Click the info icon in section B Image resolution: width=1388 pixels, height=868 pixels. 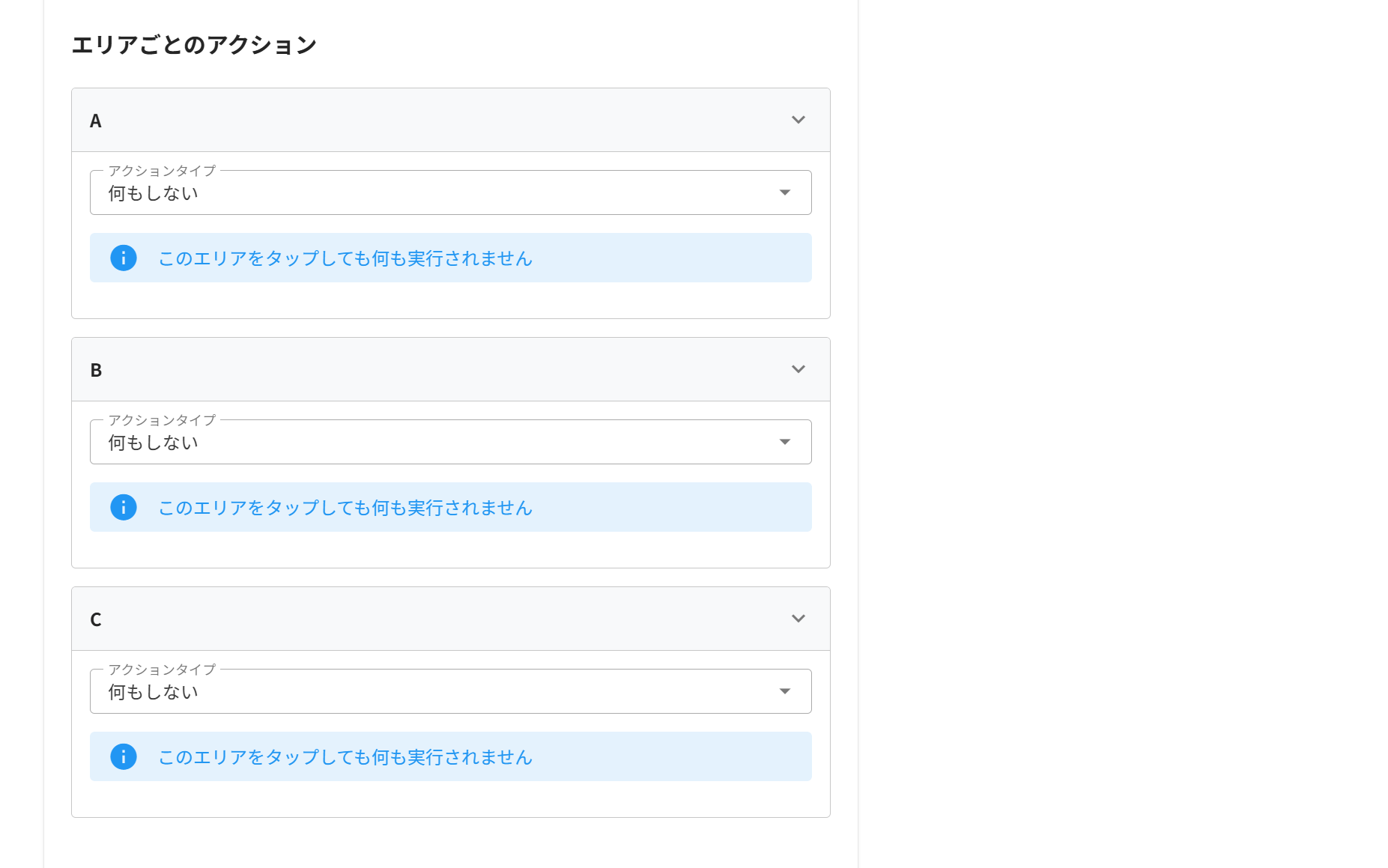click(124, 507)
